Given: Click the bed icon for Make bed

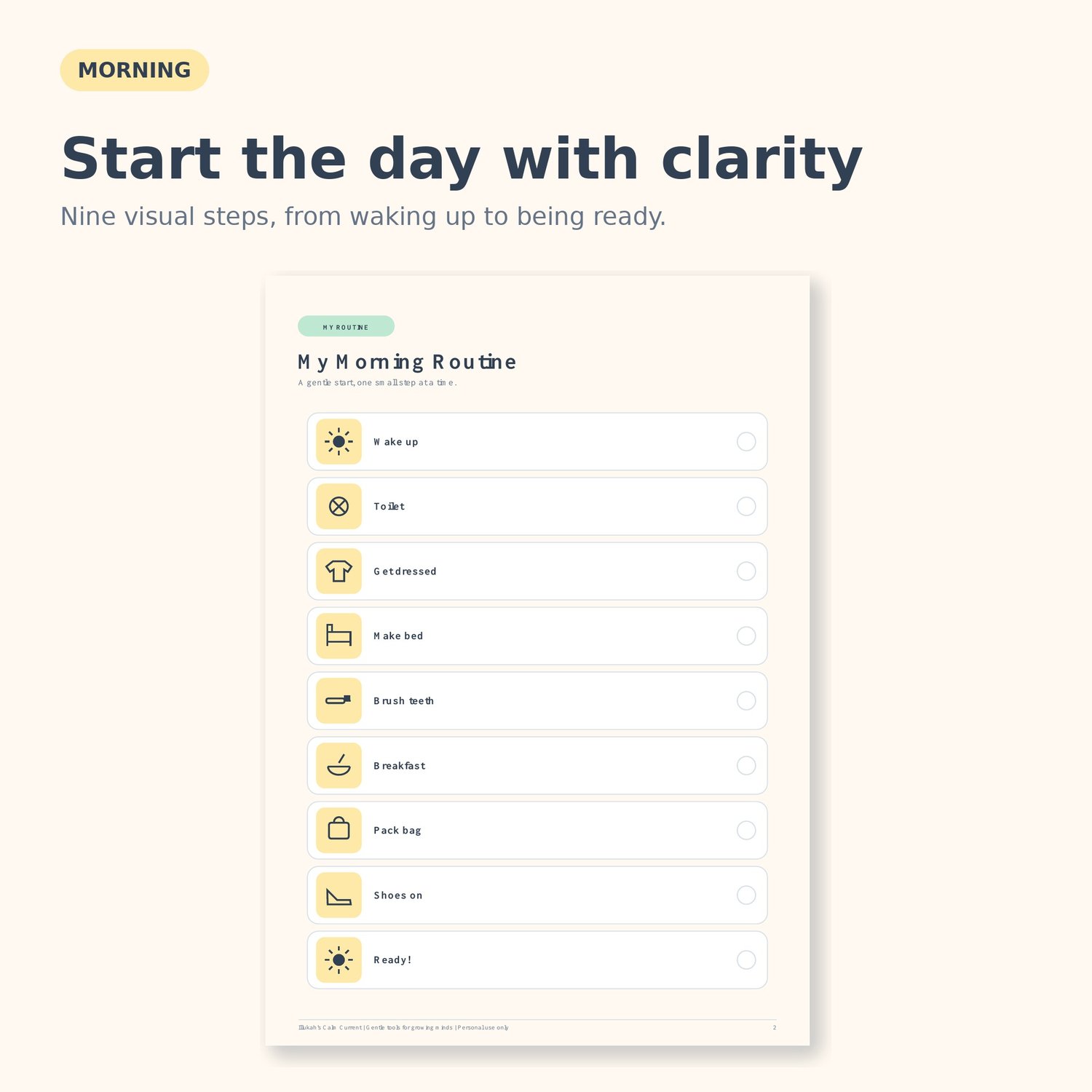Looking at the screenshot, I should coord(339,636).
